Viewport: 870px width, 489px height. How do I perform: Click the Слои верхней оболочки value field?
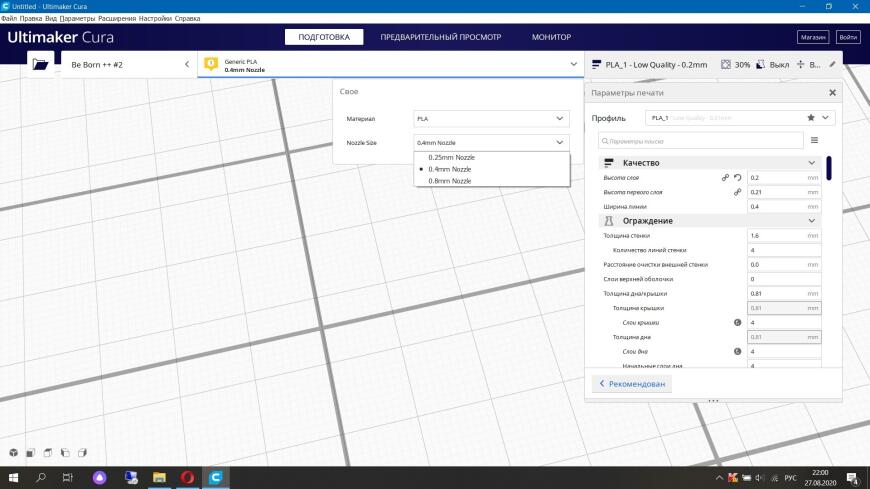coord(783,279)
